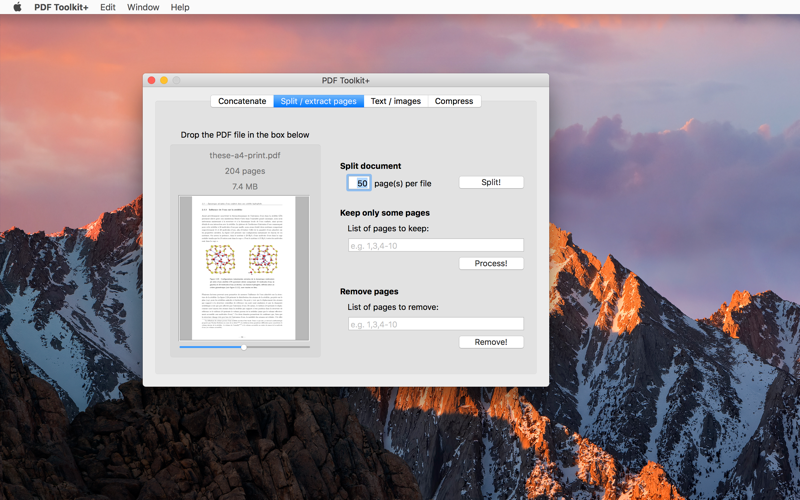The height and width of the screenshot is (500, 800).
Task: Click the Process! button
Action: 491,263
